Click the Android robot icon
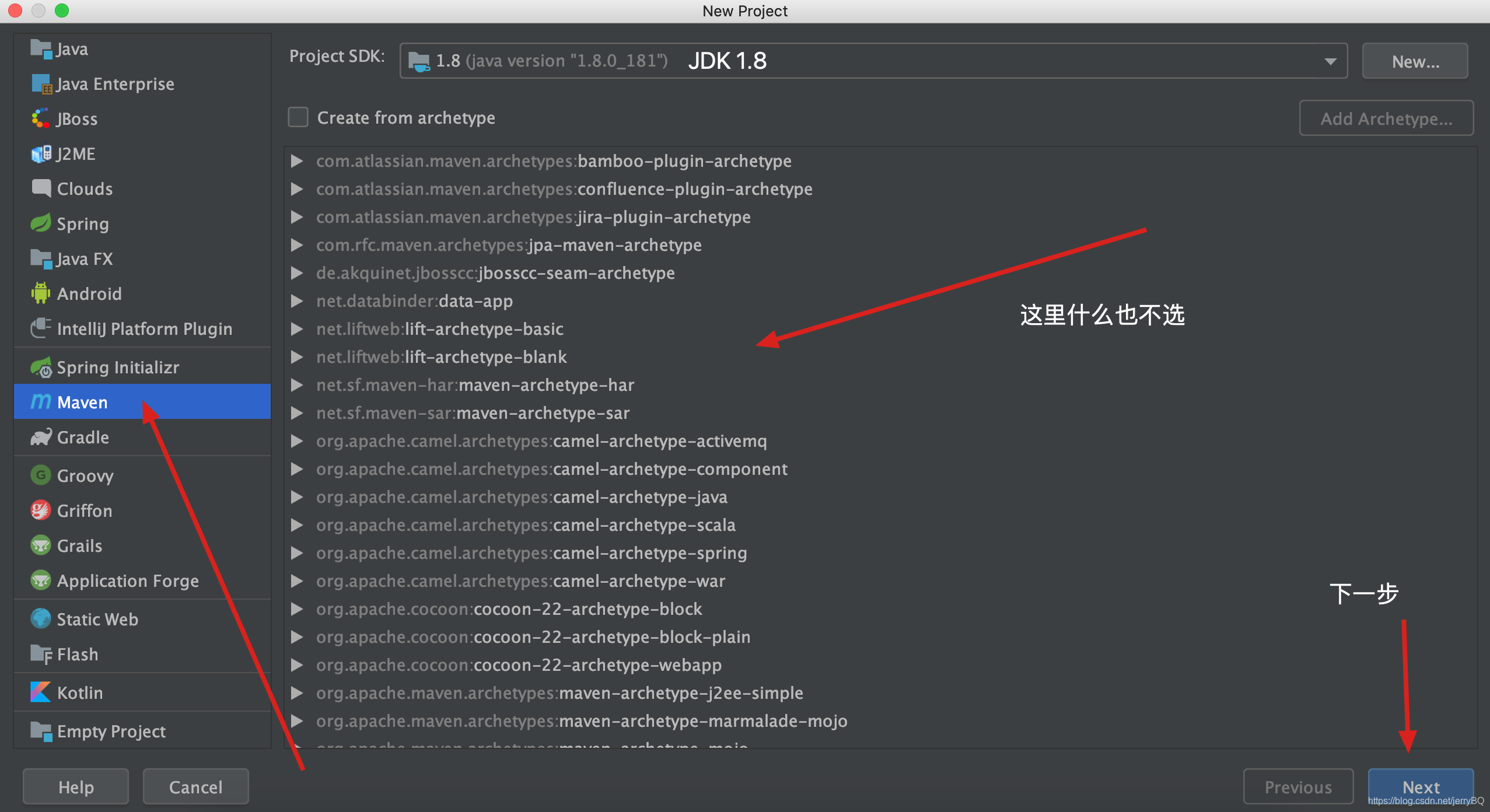This screenshot has width=1490, height=812. coord(41,293)
